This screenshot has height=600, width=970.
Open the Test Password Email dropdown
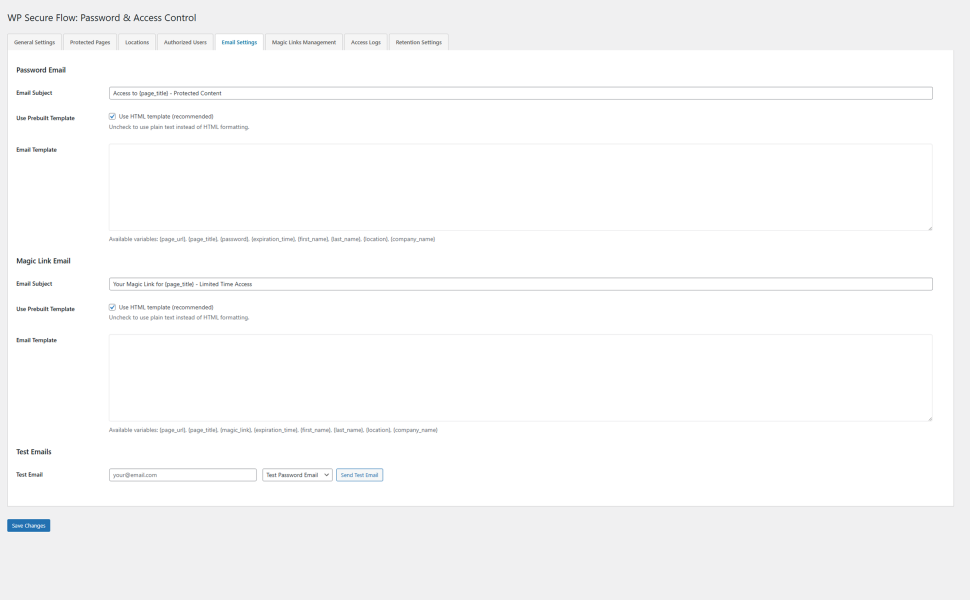coord(297,475)
